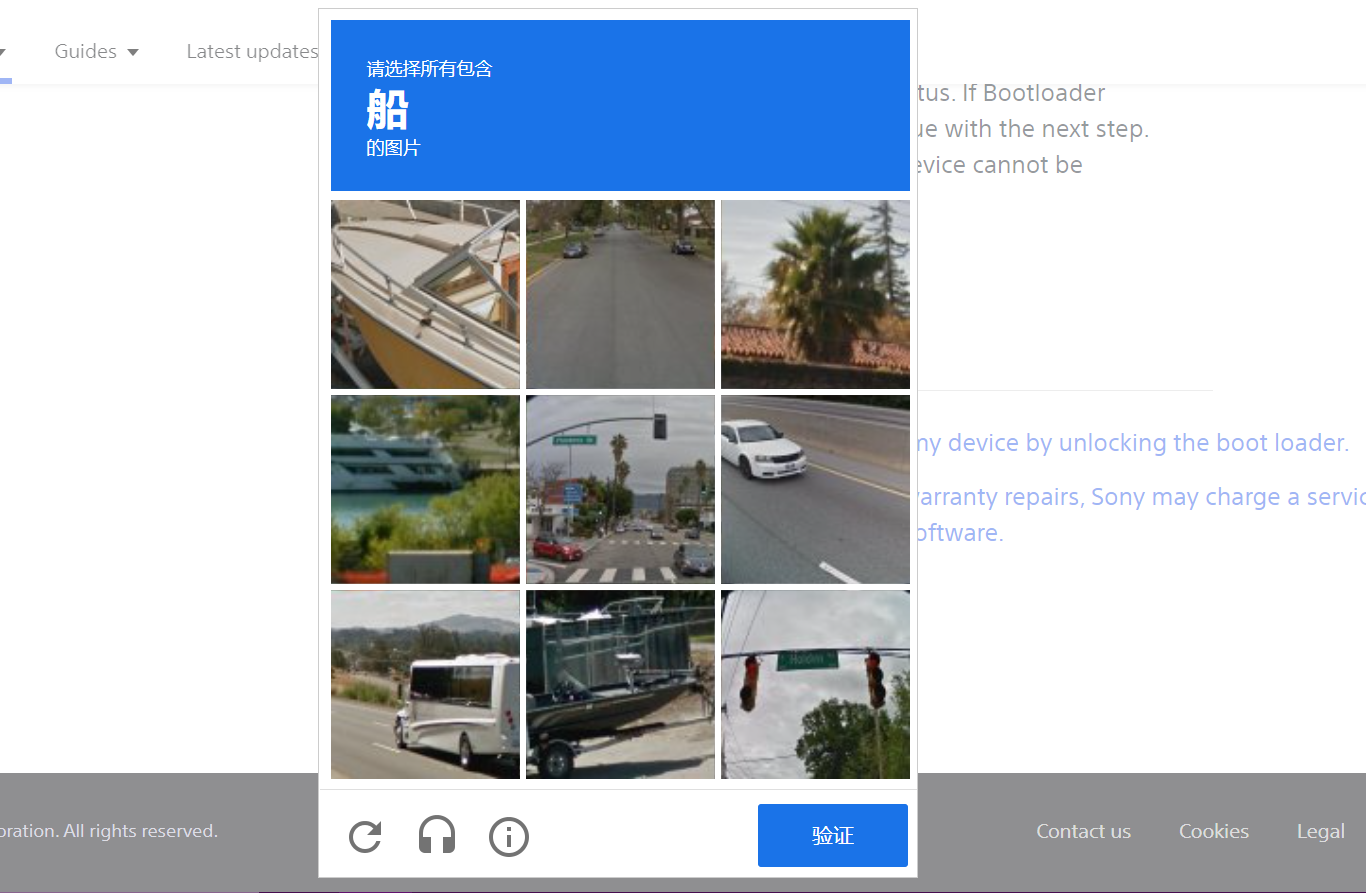Open the Legal footer link

pos(1321,831)
